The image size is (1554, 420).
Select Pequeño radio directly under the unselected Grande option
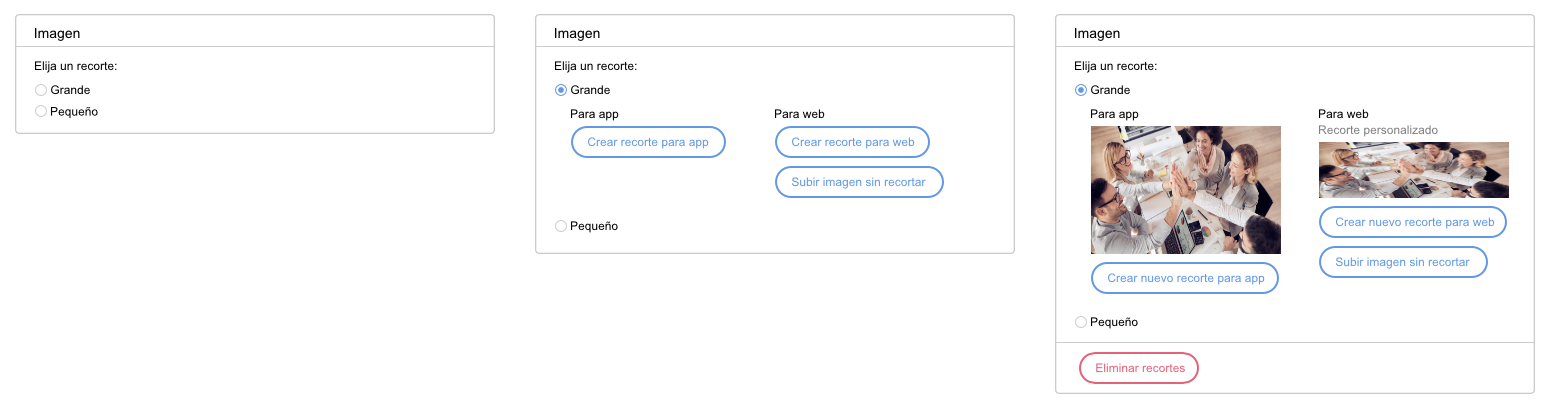tap(41, 111)
